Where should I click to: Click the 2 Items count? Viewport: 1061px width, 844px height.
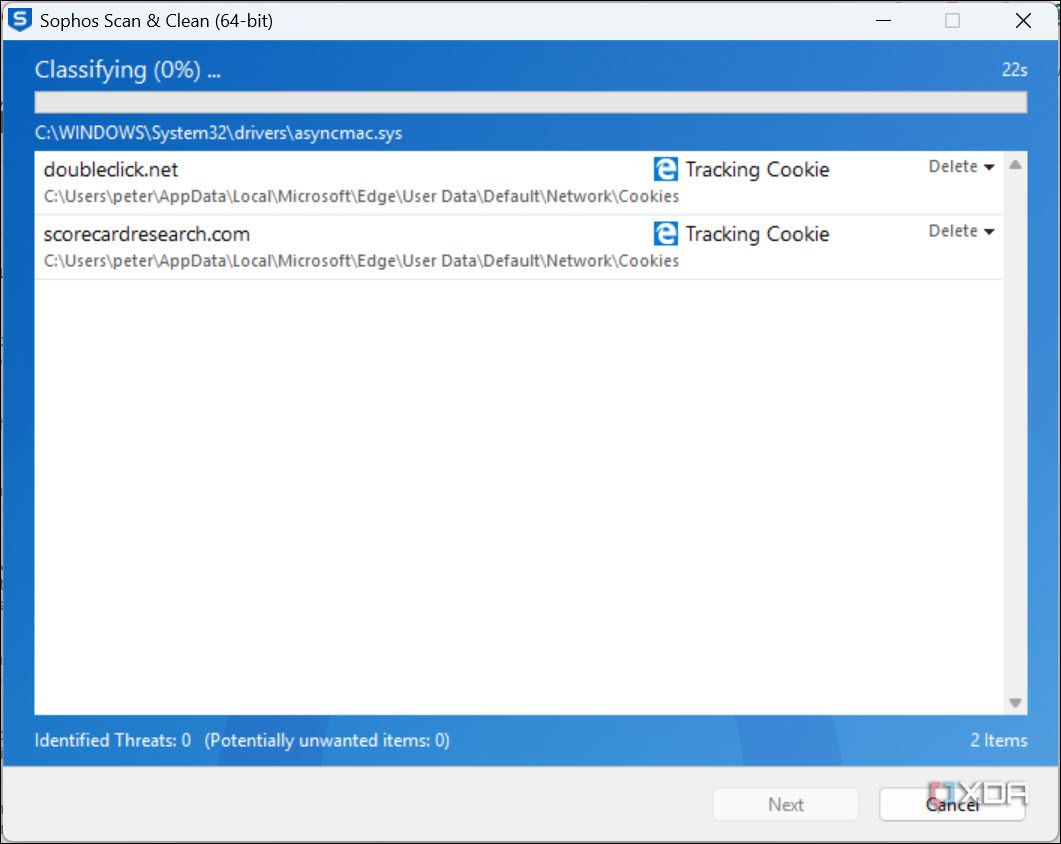click(999, 740)
